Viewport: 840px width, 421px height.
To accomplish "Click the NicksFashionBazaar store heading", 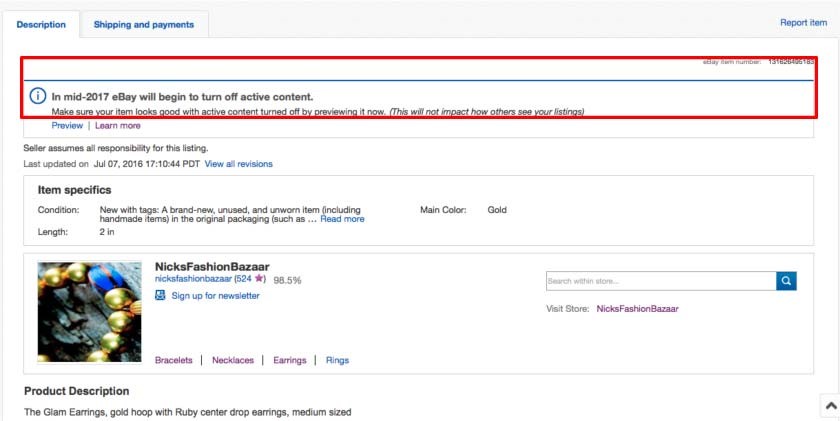I will tap(212, 267).
